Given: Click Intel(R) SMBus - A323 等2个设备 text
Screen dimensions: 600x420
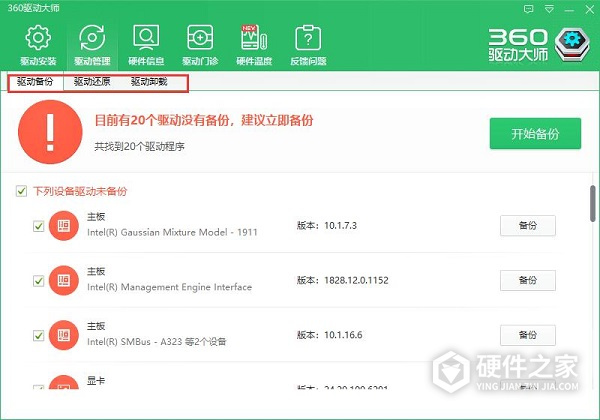Looking at the screenshot, I should (157, 342).
